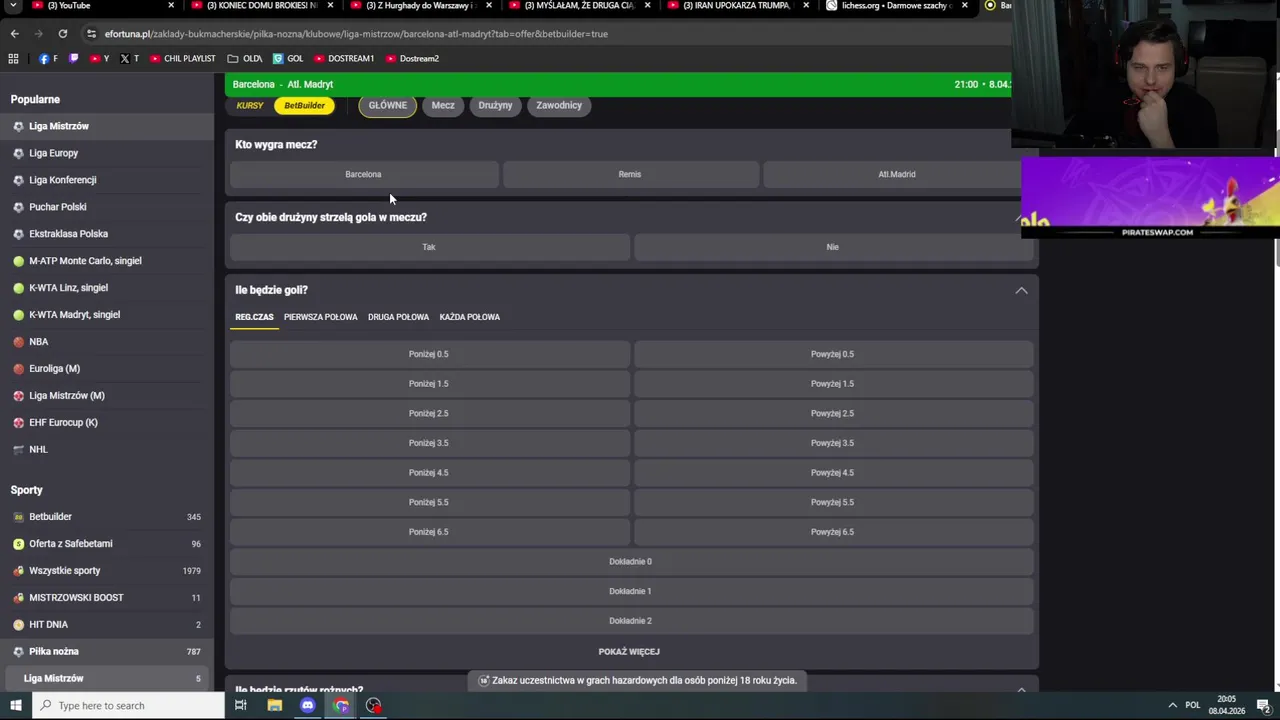
Task: Pick Remis as match result
Action: coord(630,174)
